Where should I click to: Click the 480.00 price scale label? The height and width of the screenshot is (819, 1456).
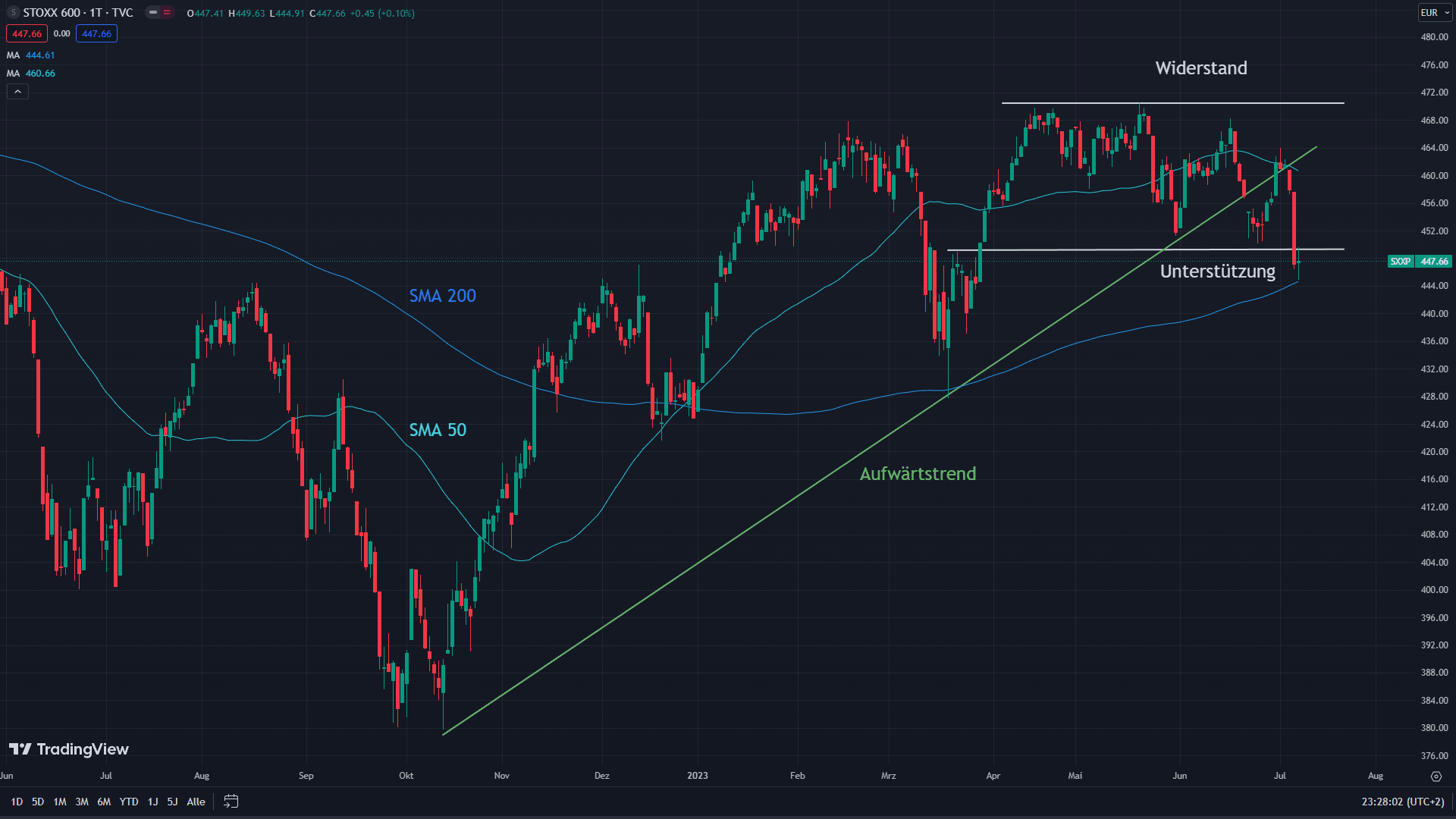pyautogui.click(x=1434, y=37)
